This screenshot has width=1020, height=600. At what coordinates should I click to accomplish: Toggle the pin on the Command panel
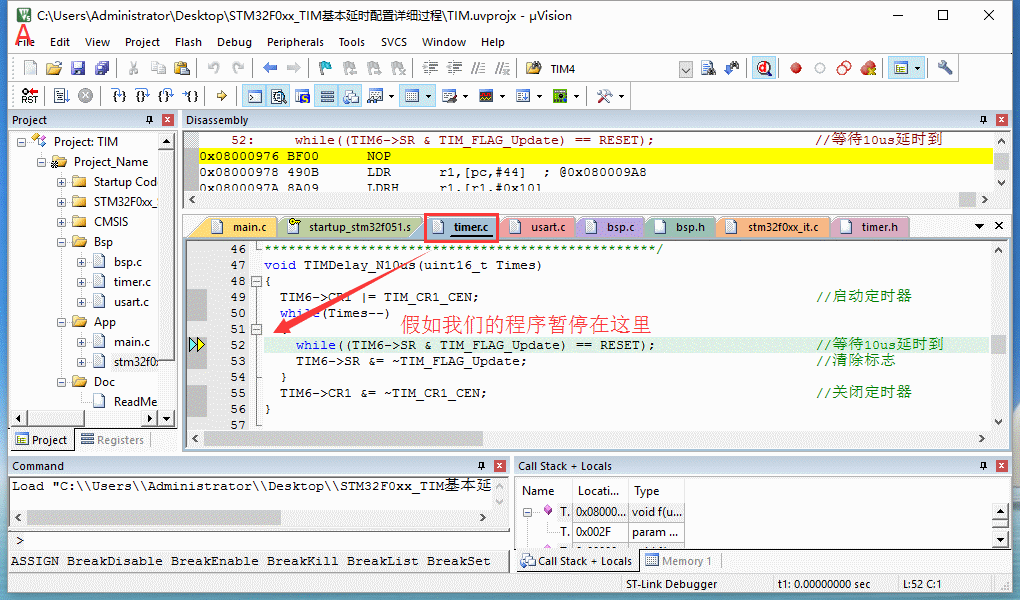click(481, 466)
